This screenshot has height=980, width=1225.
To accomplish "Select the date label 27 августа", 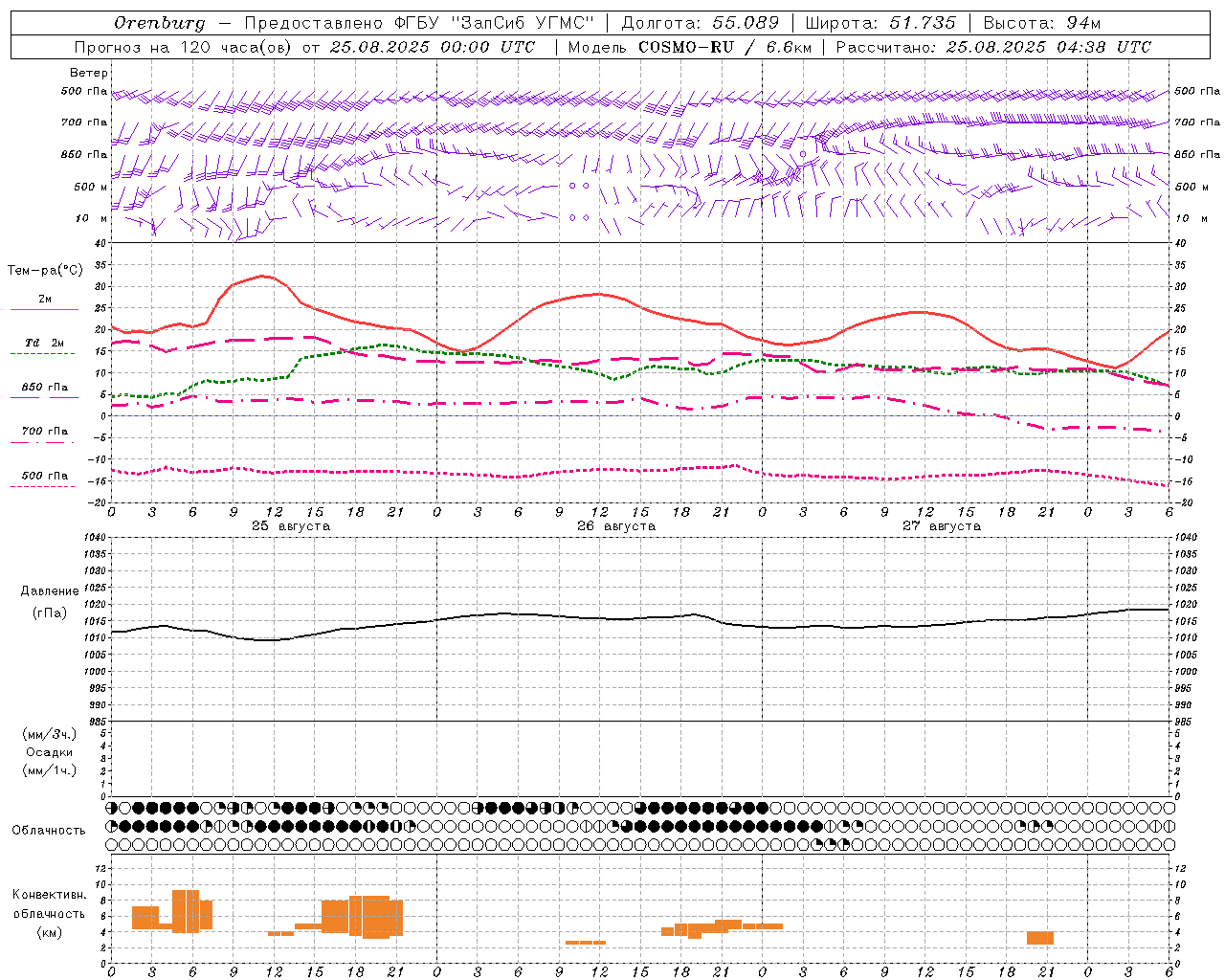I will pyautogui.click(x=942, y=526).
